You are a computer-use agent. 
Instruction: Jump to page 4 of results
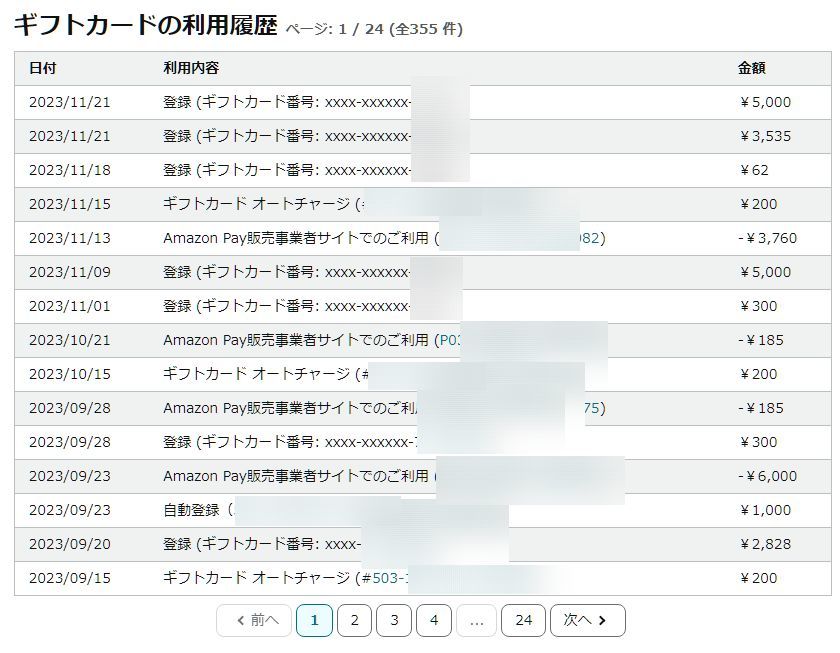pyautogui.click(x=434, y=620)
